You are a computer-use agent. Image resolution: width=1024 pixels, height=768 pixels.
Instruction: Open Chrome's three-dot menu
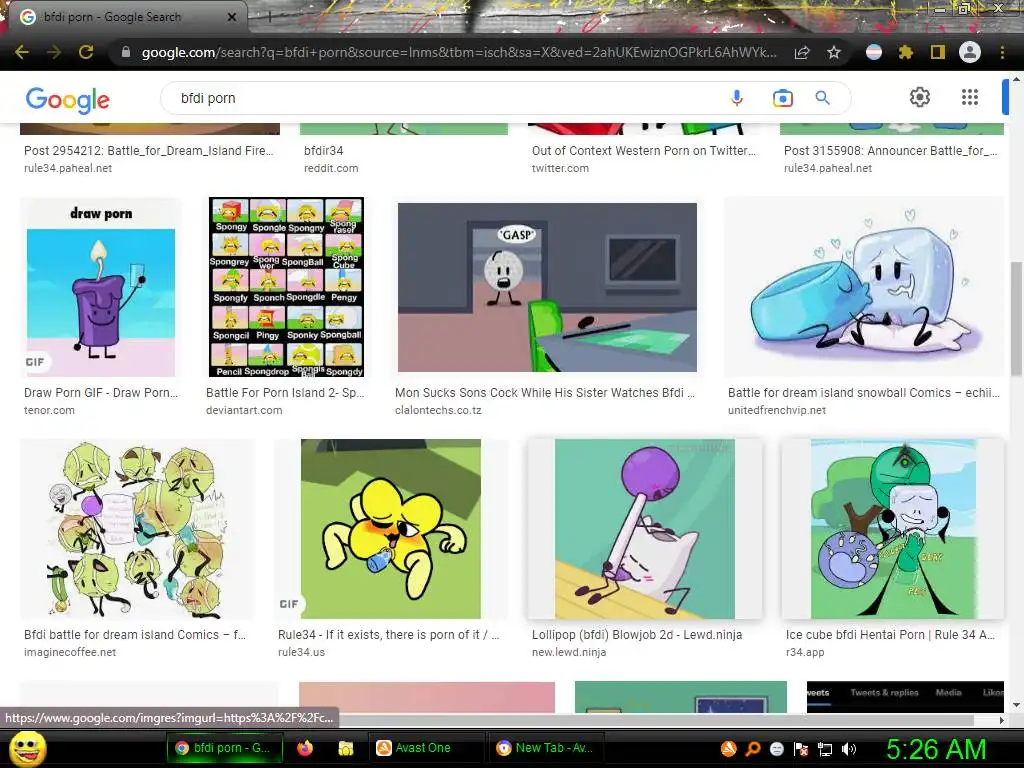[1002, 52]
